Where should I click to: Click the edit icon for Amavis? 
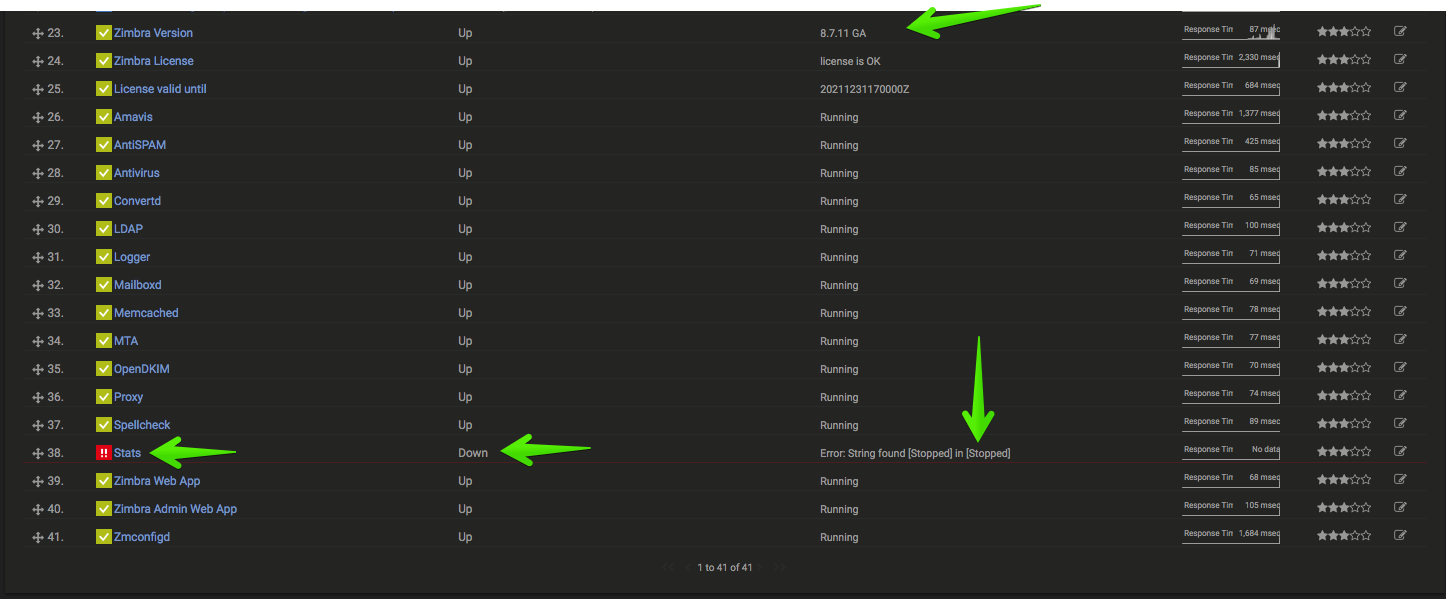[x=1400, y=116]
